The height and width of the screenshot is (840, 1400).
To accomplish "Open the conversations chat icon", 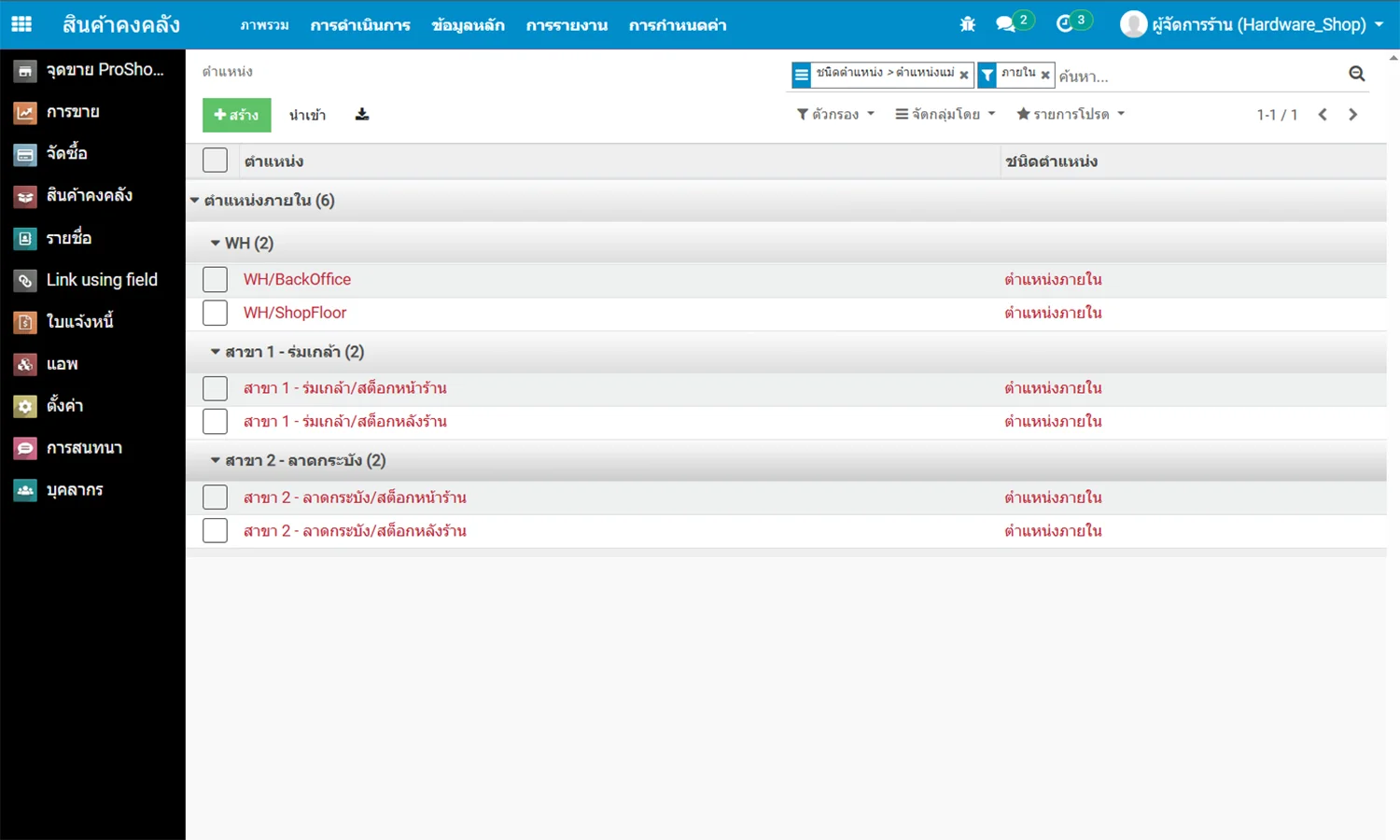I will pyautogui.click(x=1005, y=24).
